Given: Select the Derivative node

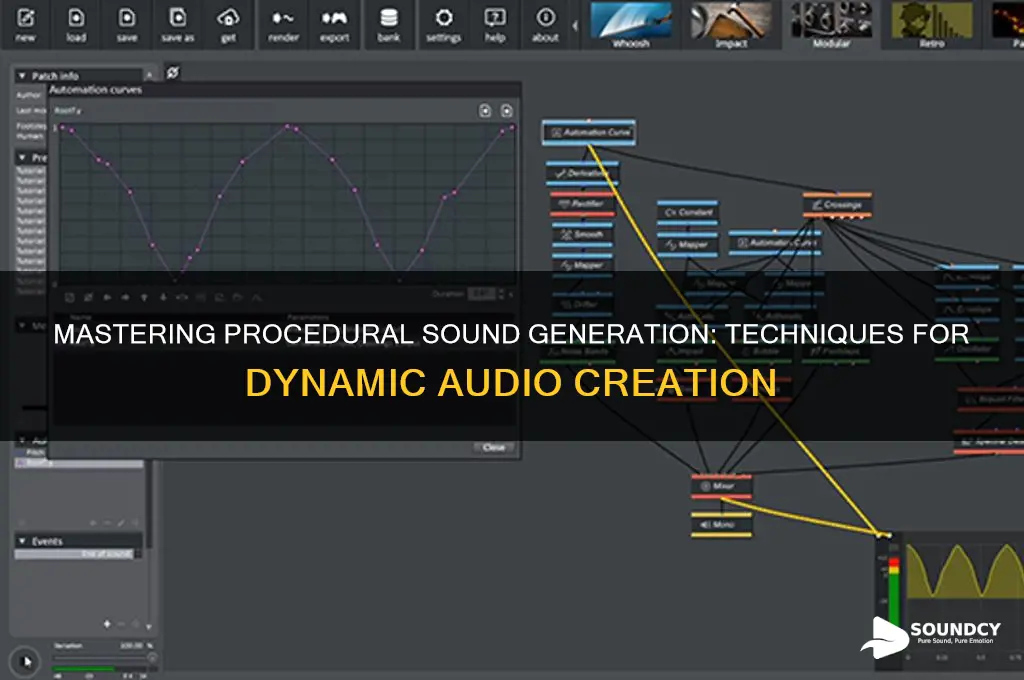Looking at the screenshot, I should coord(583,173).
